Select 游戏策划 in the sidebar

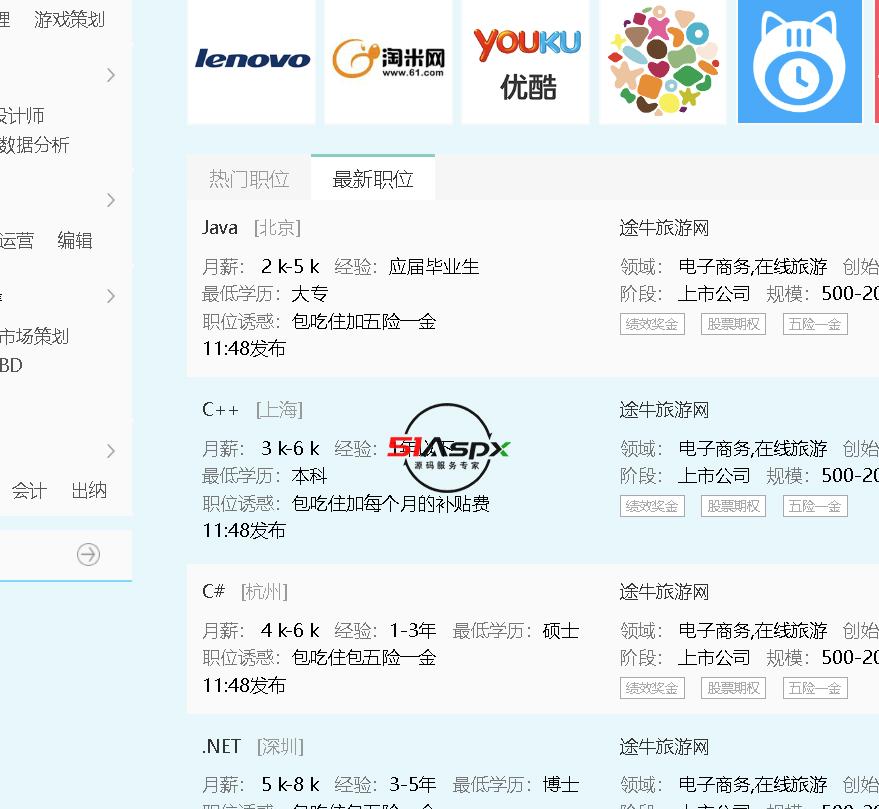click(69, 20)
